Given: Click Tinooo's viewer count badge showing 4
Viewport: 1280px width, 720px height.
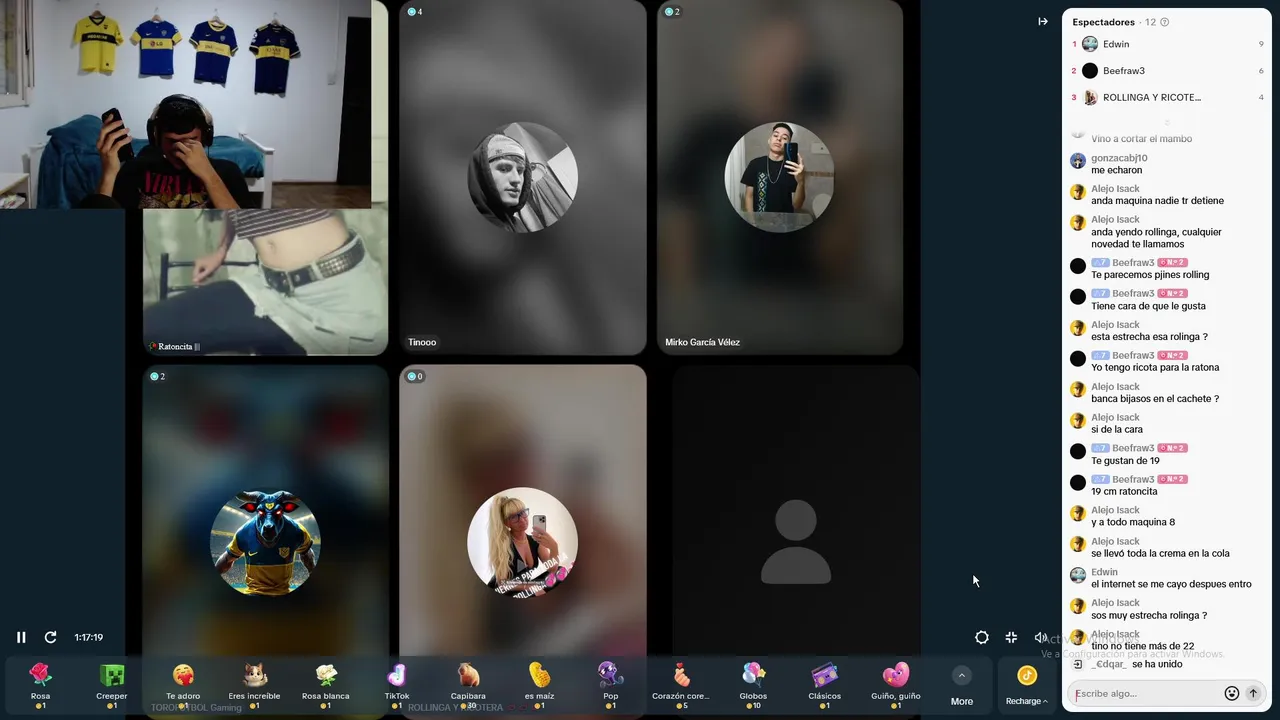Looking at the screenshot, I should click(415, 12).
